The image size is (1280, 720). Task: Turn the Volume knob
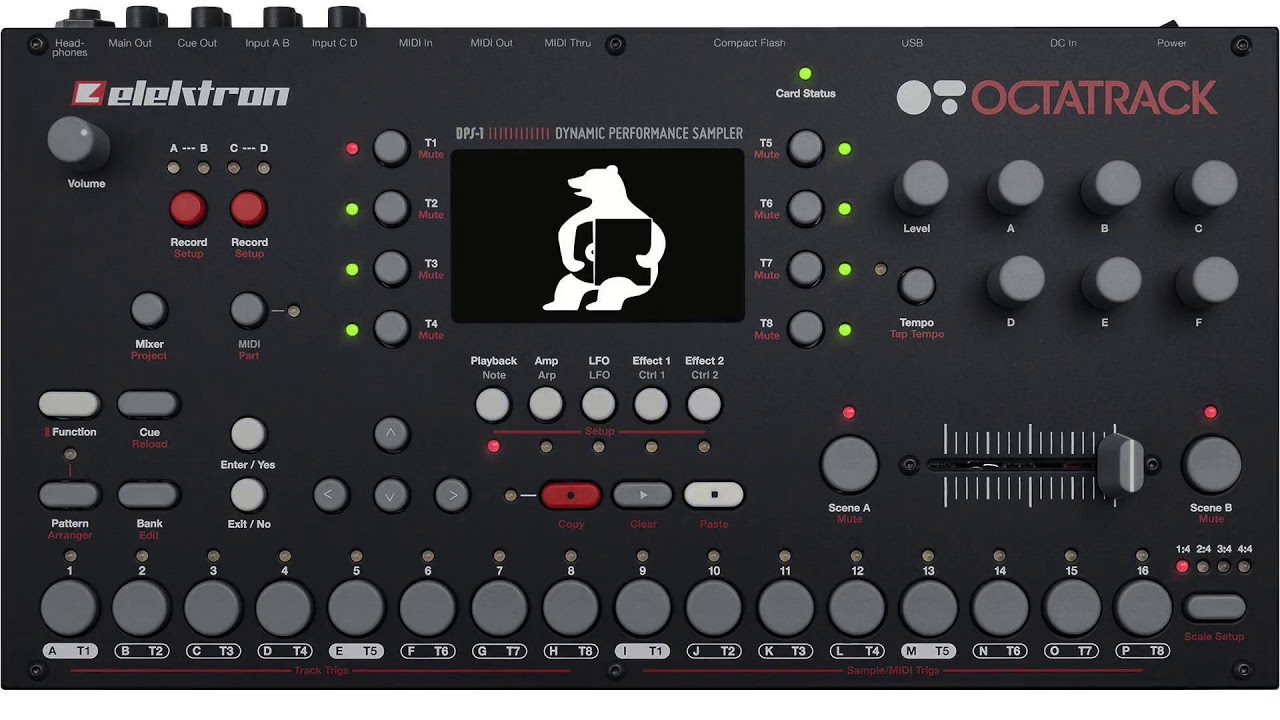[78, 144]
